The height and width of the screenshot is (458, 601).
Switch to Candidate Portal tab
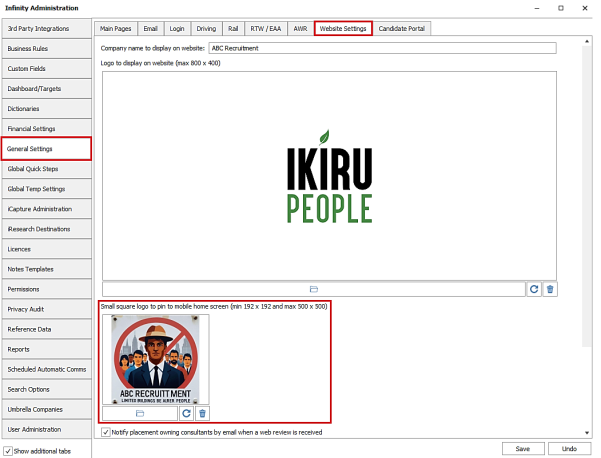pos(402,29)
